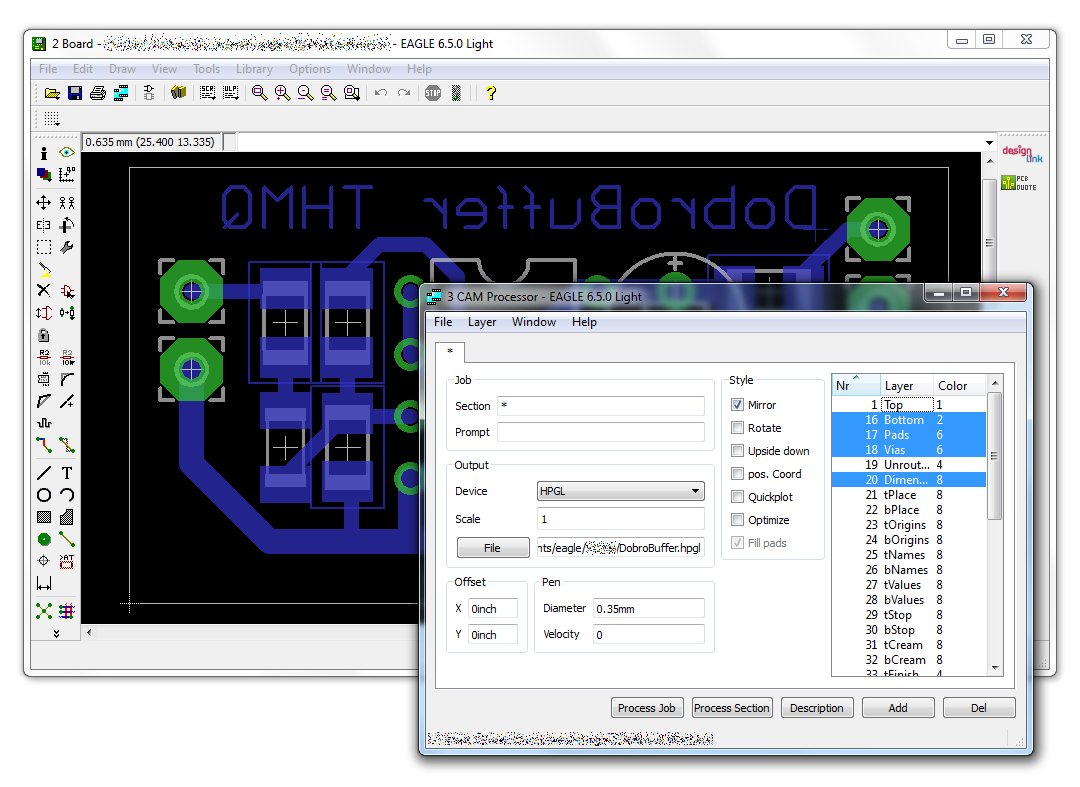Expand hidden tools with the double chevron
The image size is (1080, 787).
pyautogui.click(x=56, y=633)
